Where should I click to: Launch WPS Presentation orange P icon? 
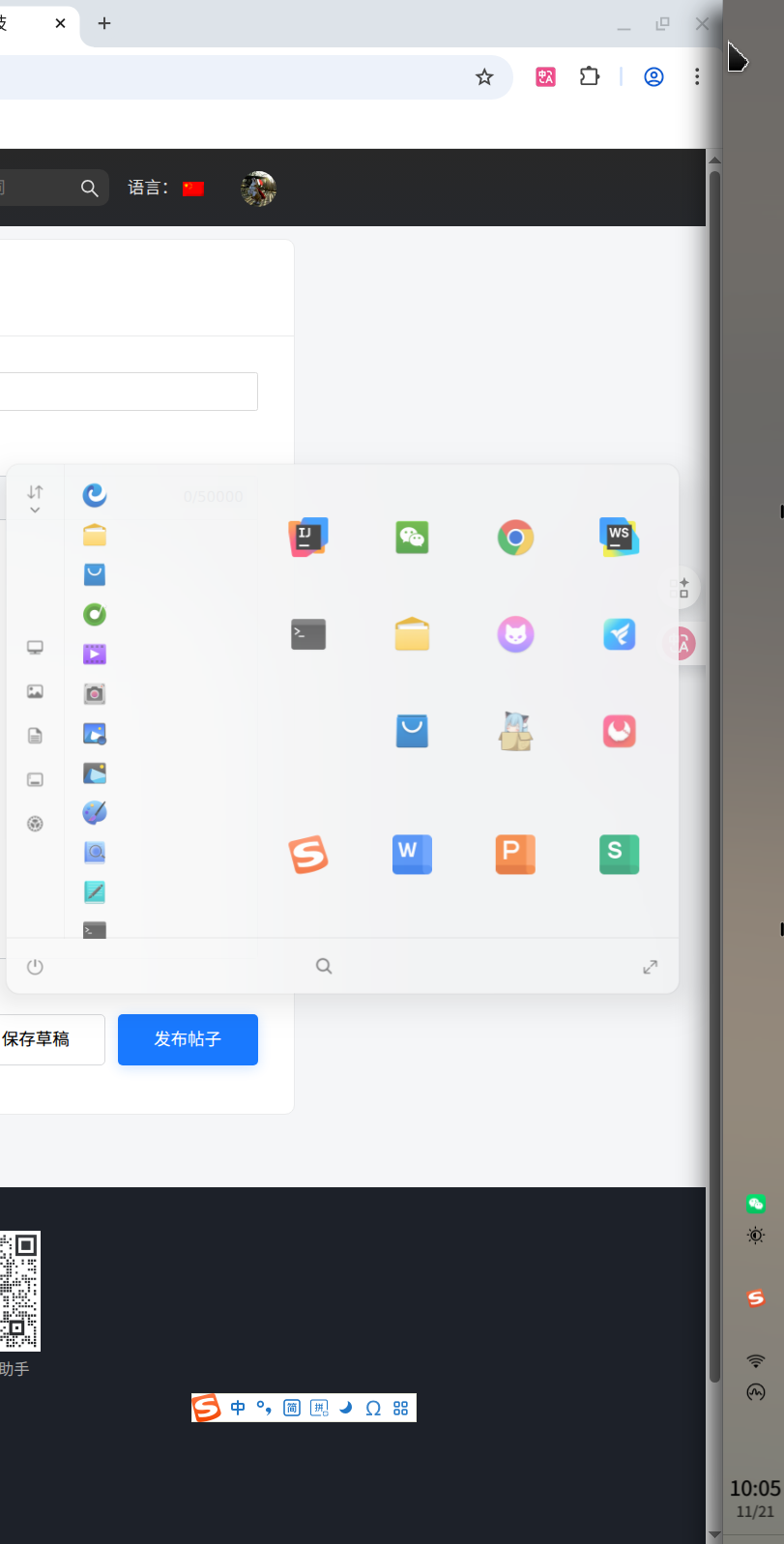point(515,854)
